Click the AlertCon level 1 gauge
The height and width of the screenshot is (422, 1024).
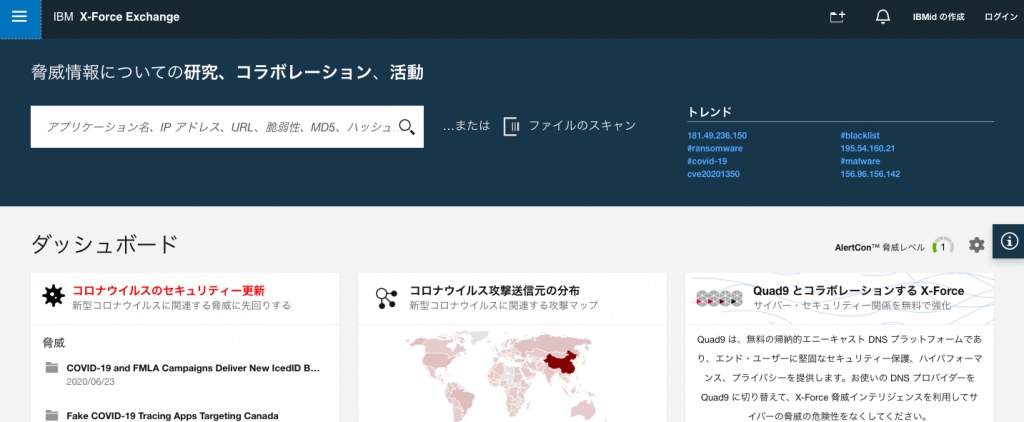[x=943, y=246]
